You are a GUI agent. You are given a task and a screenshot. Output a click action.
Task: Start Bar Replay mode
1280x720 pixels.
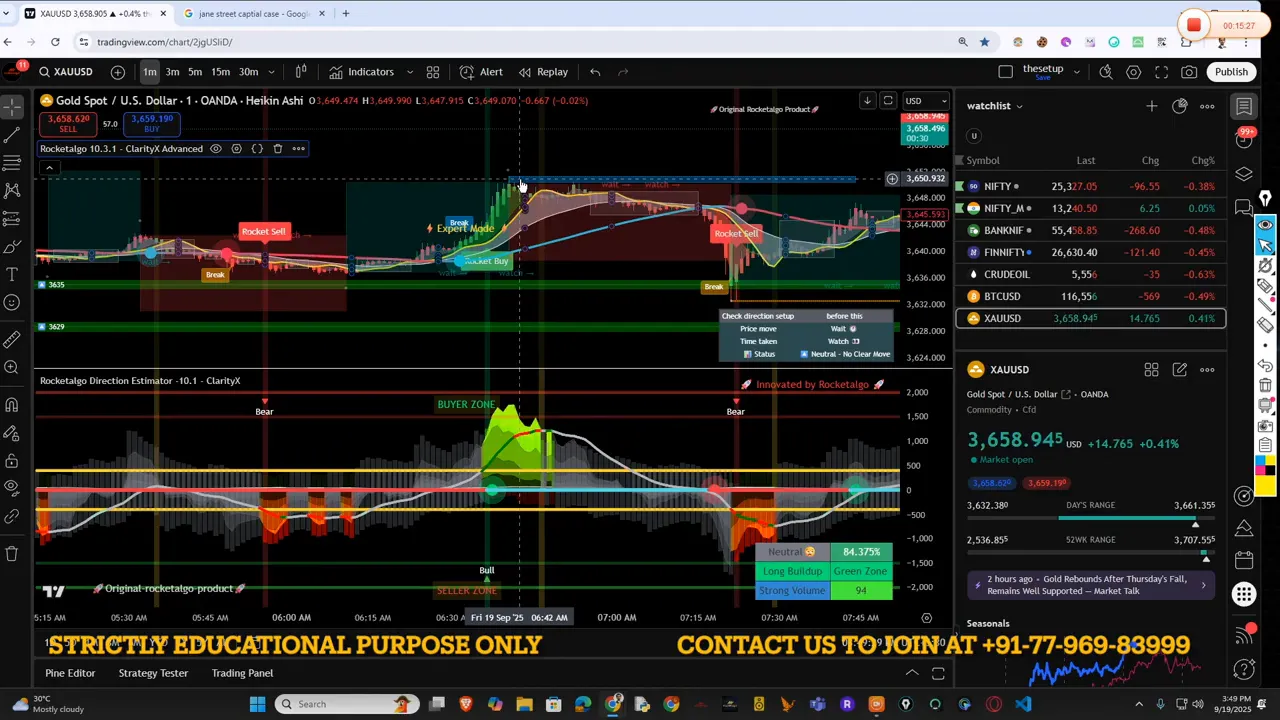click(x=543, y=72)
